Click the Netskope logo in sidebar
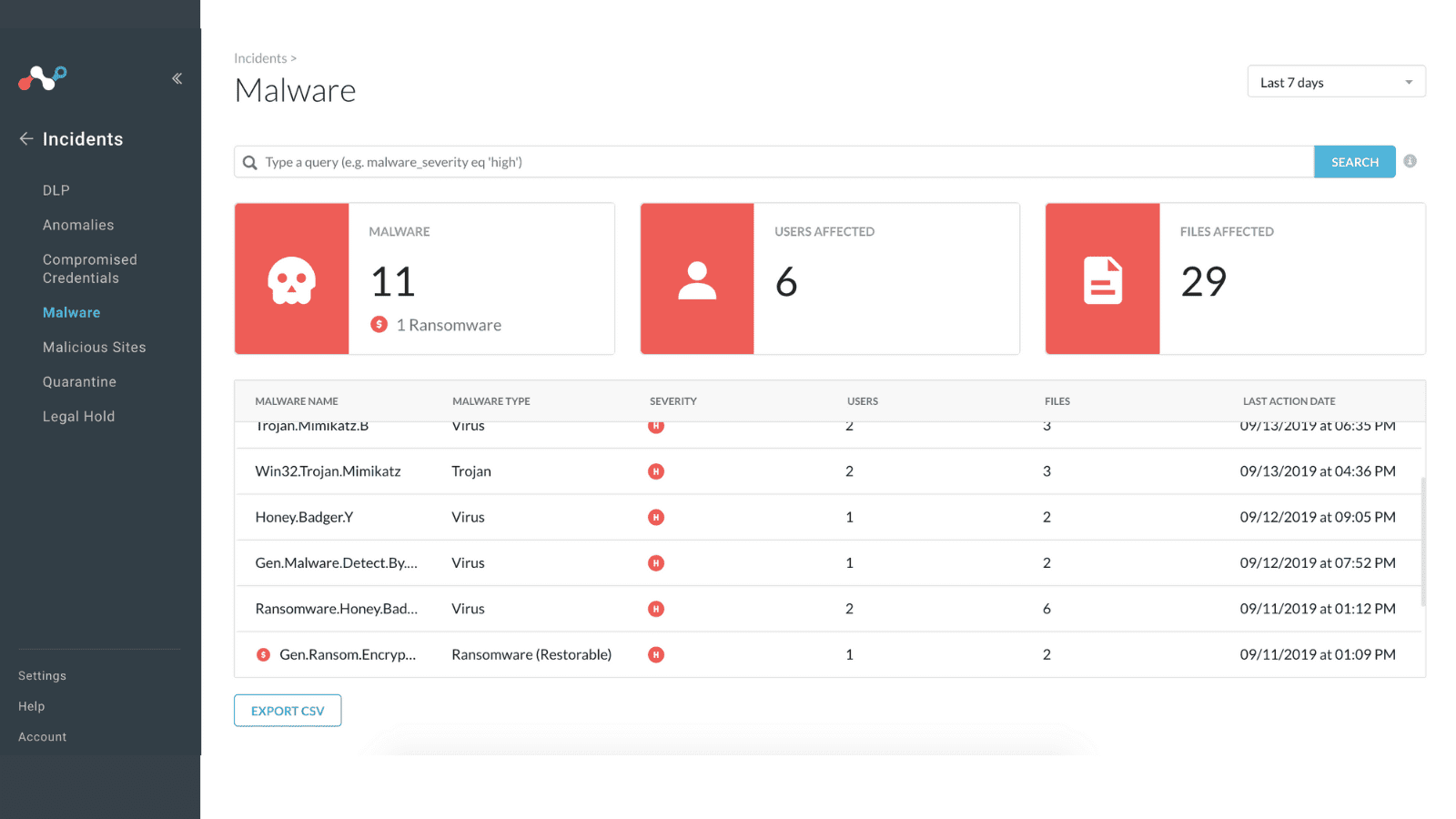Image resolution: width=1456 pixels, height=819 pixels. tap(42, 78)
